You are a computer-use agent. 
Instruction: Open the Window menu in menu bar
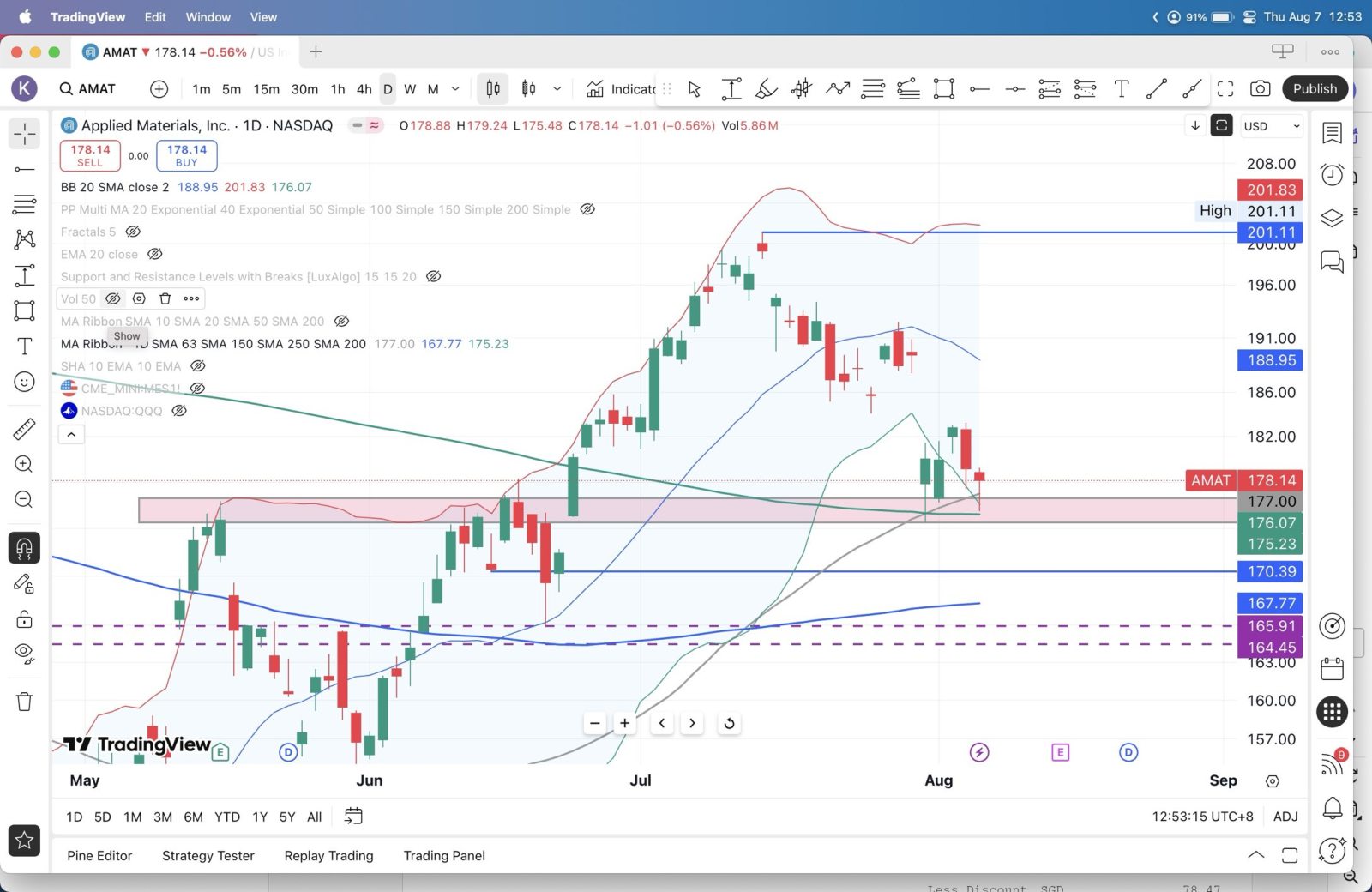pos(208,17)
